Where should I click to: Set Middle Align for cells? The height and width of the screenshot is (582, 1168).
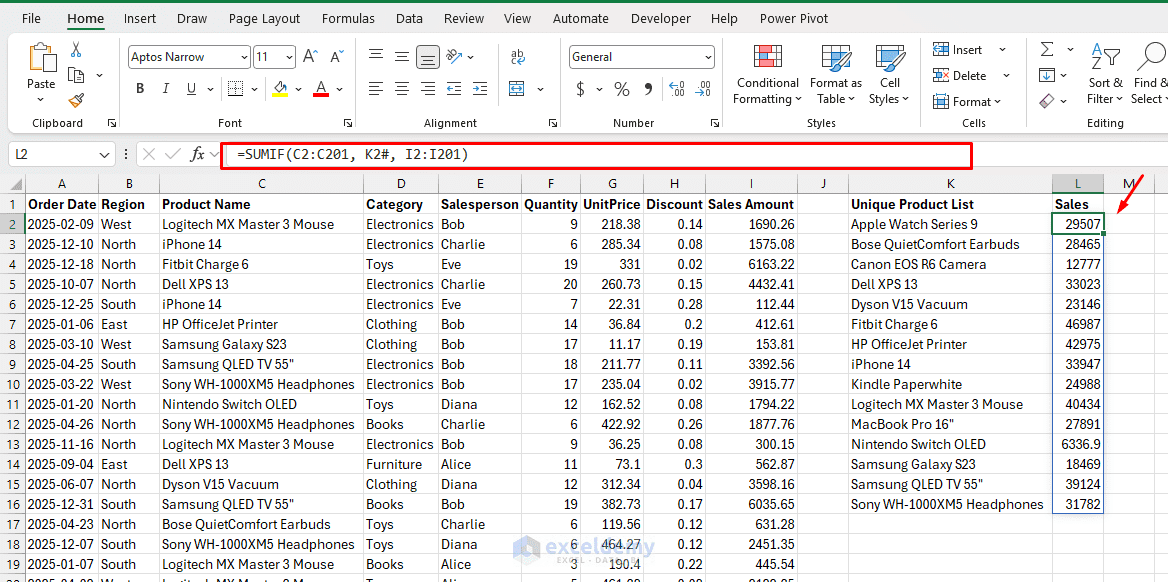pos(402,57)
